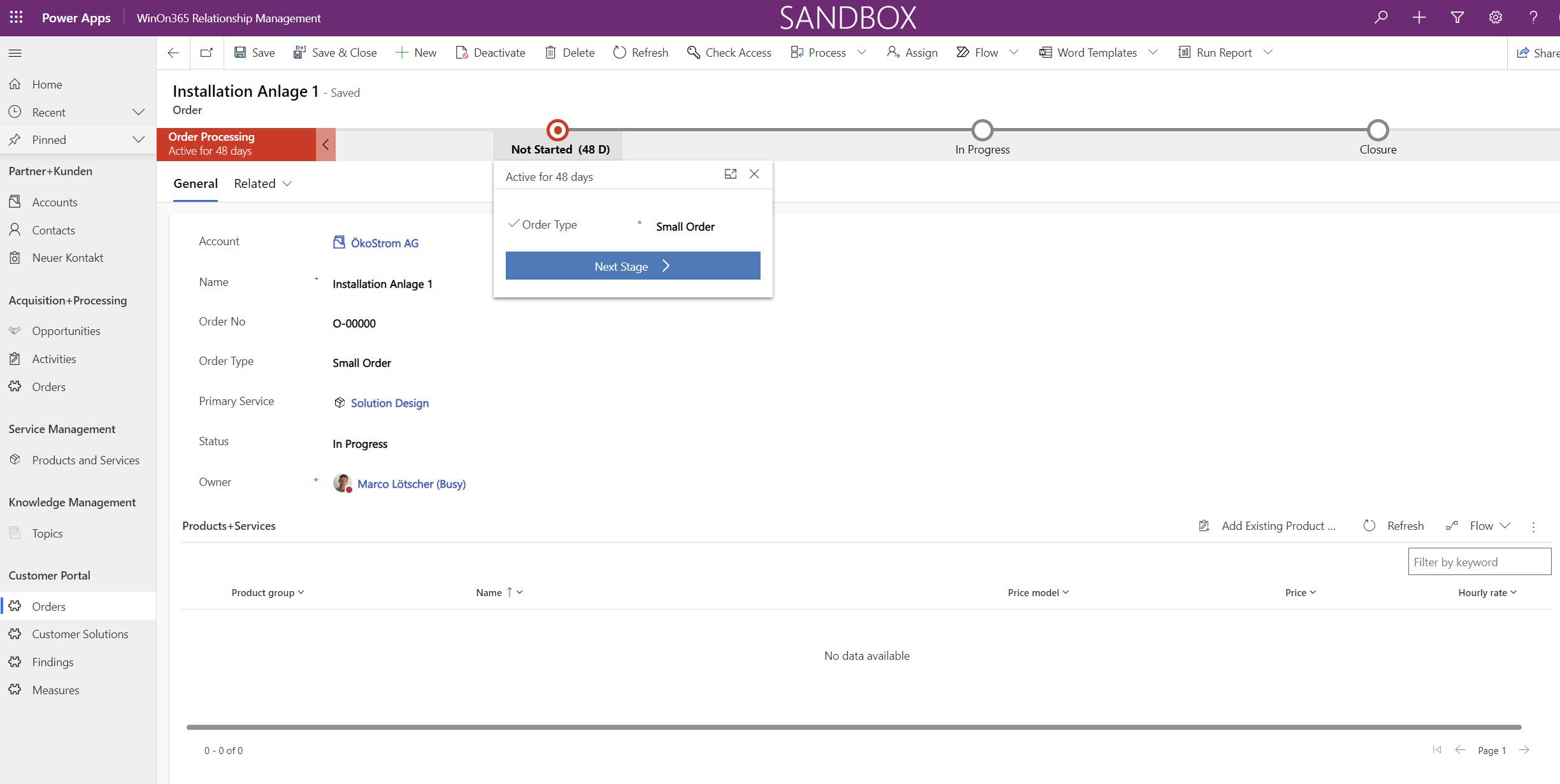Close the Active for 48 days flyout
The width and height of the screenshot is (1560, 784).
coord(754,174)
